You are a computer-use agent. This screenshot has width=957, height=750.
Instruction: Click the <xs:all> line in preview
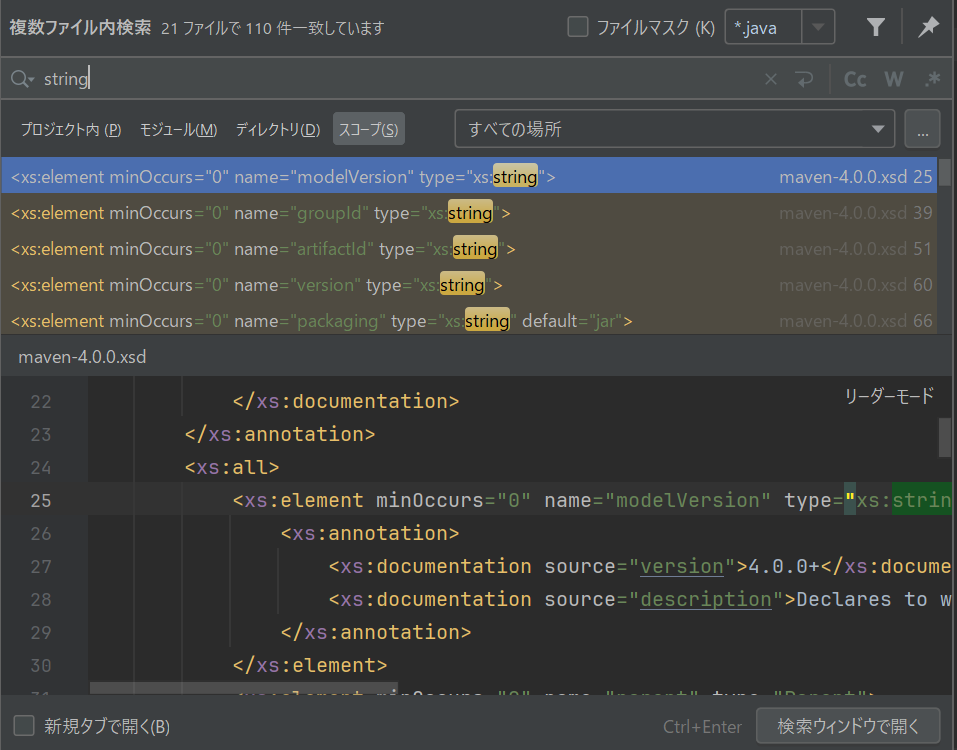pos(232,468)
